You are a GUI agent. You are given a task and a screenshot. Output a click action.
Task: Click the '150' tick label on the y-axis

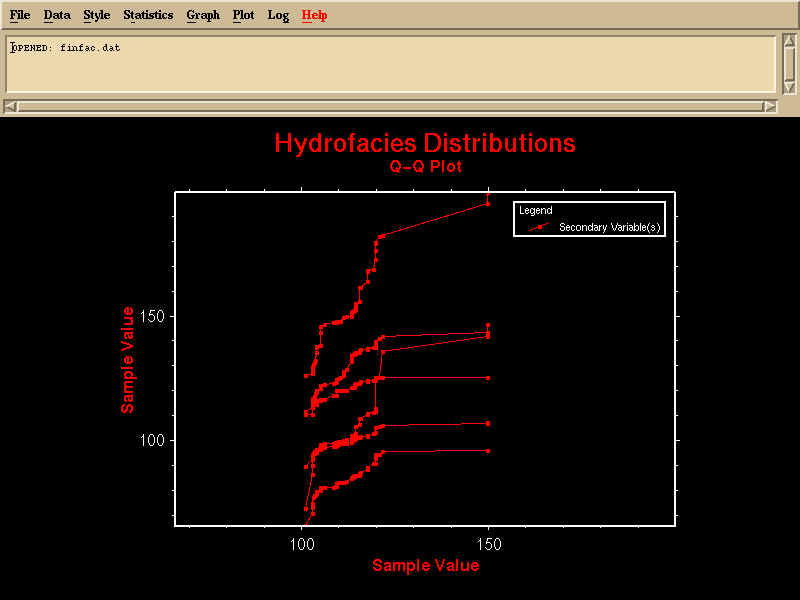pyautogui.click(x=153, y=316)
